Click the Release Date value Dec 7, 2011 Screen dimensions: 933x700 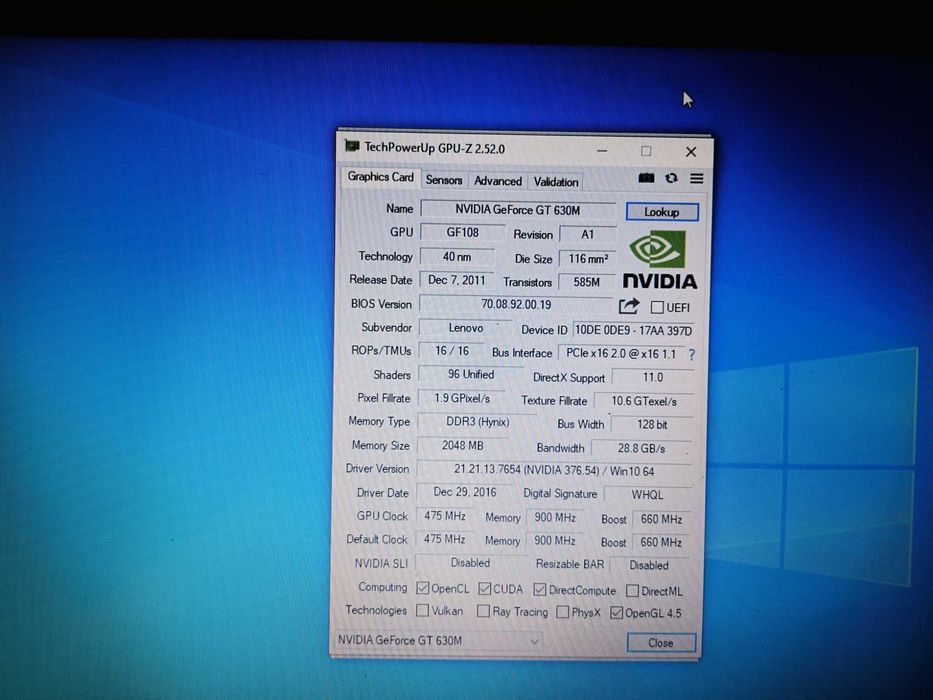[x=456, y=280]
